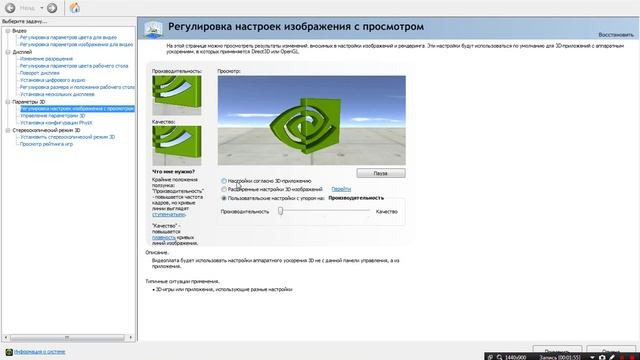Collapse the 'Параметры 3D' tree group
This screenshot has height=360, width=640.
point(8,102)
